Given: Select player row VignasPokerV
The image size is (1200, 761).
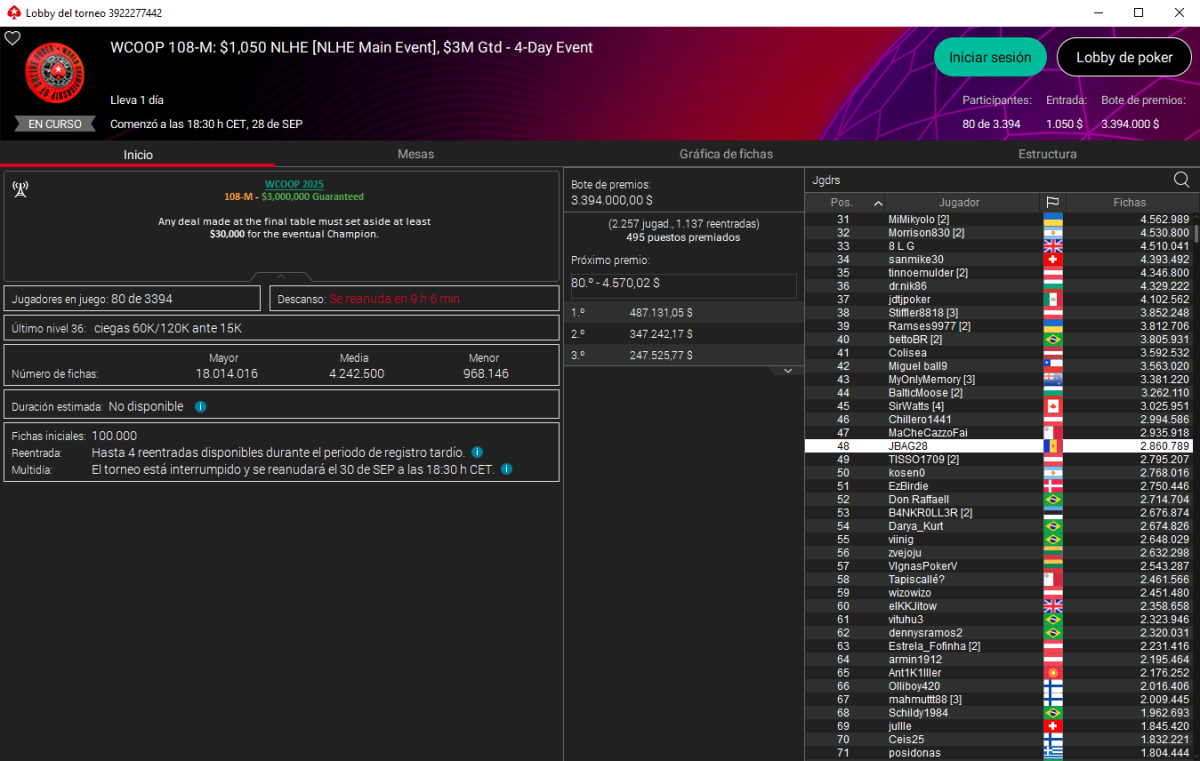Looking at the screenshot, I should (1000, 566).
